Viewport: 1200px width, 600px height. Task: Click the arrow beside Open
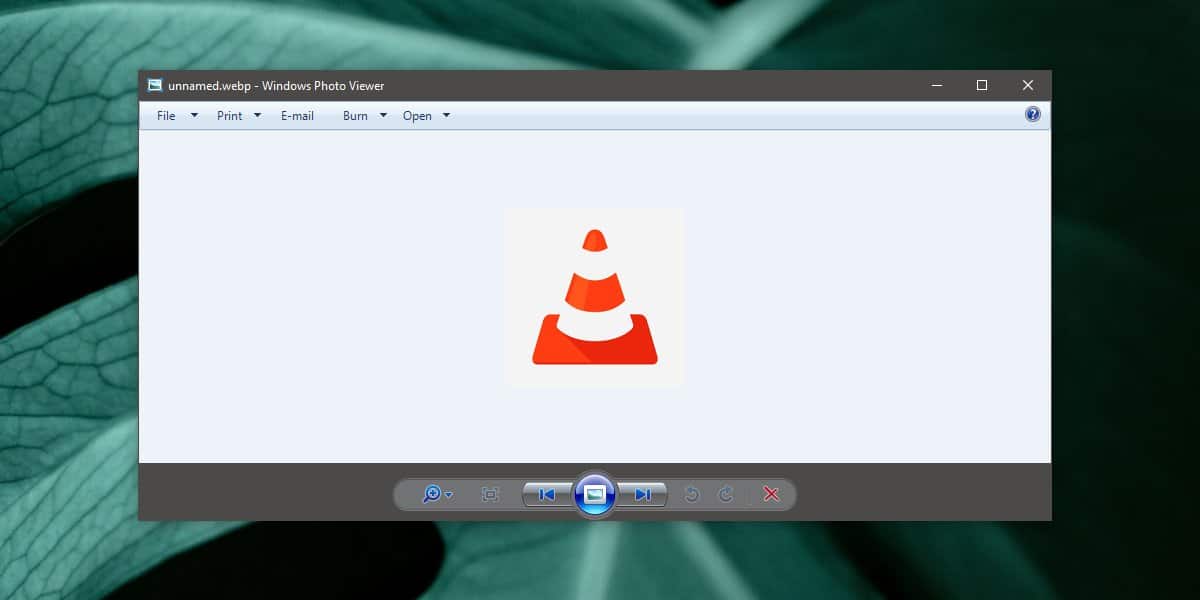tap(446, 116)
